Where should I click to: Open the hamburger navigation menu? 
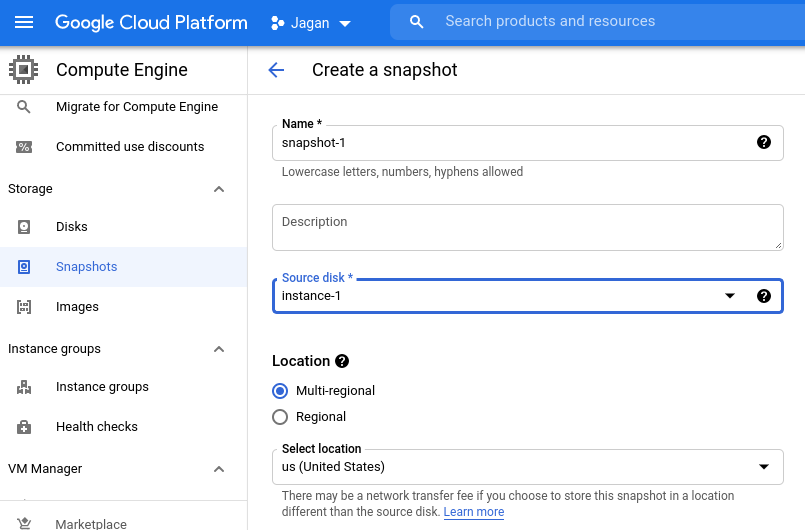[x=24, y=22]
